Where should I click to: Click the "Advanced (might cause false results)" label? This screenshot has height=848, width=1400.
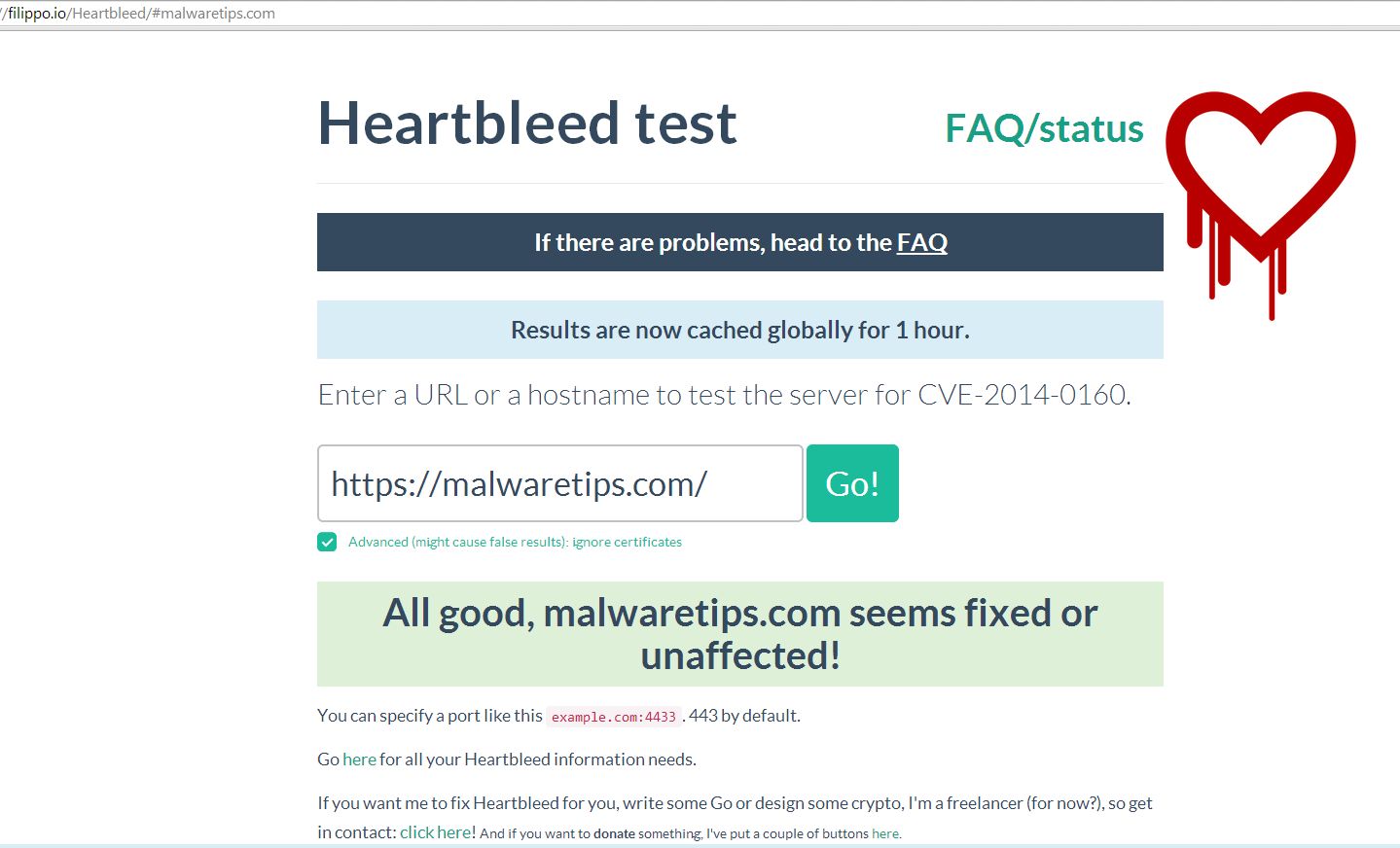(456, 542)
